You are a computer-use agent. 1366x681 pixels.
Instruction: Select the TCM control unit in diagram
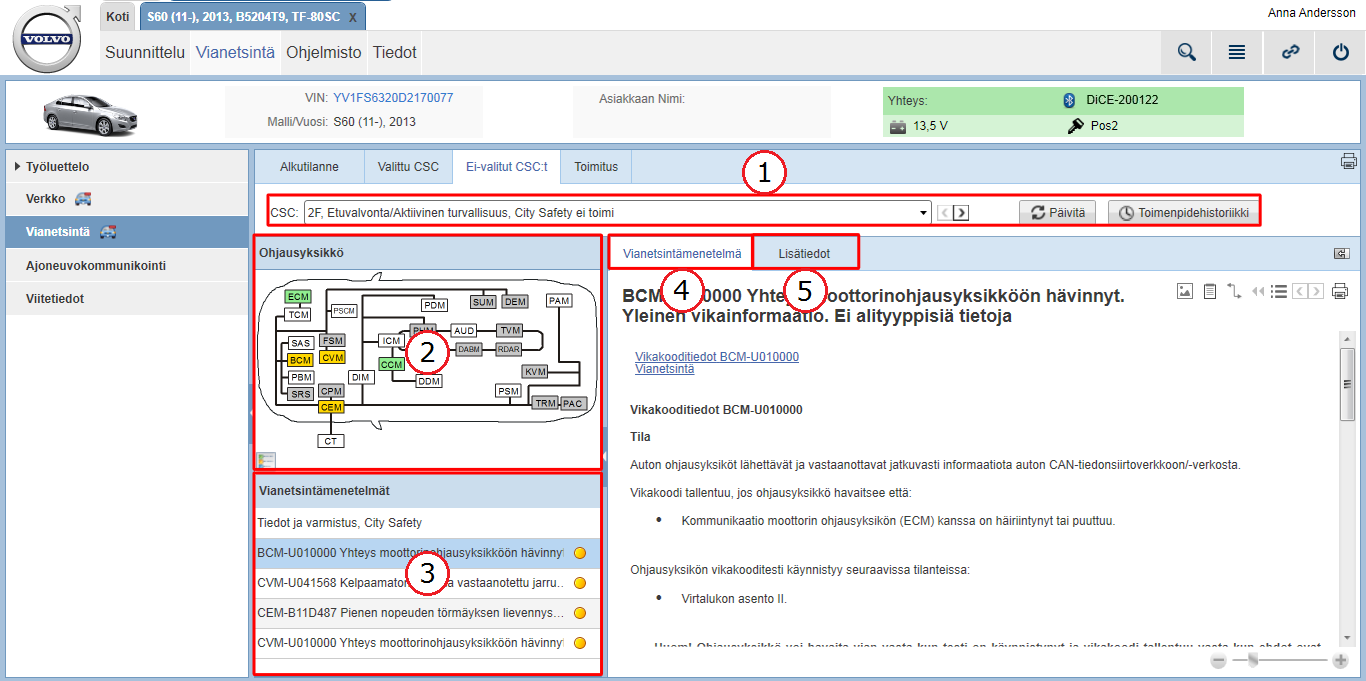pos(298,314)
